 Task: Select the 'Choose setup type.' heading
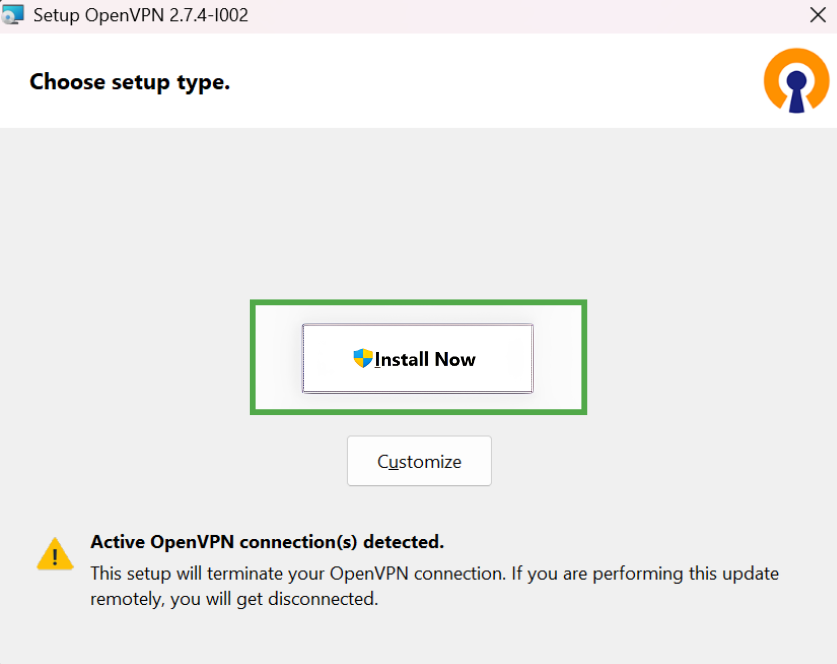pyautogui.click(x=130, y=82)
